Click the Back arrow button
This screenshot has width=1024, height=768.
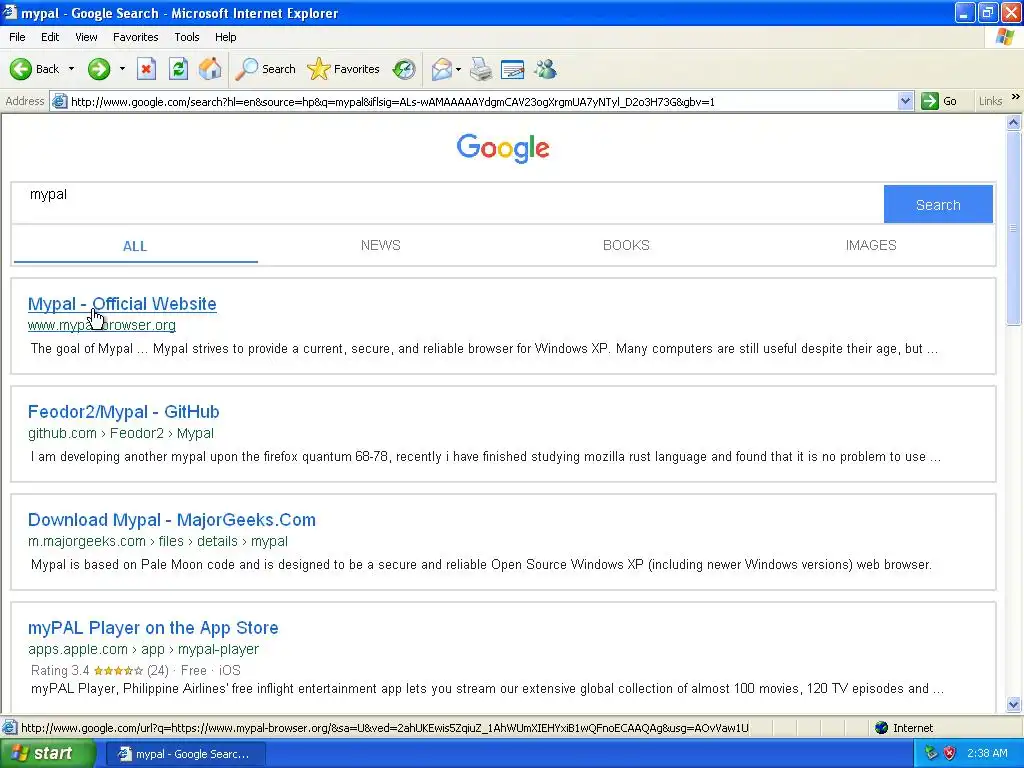[34, 69]
